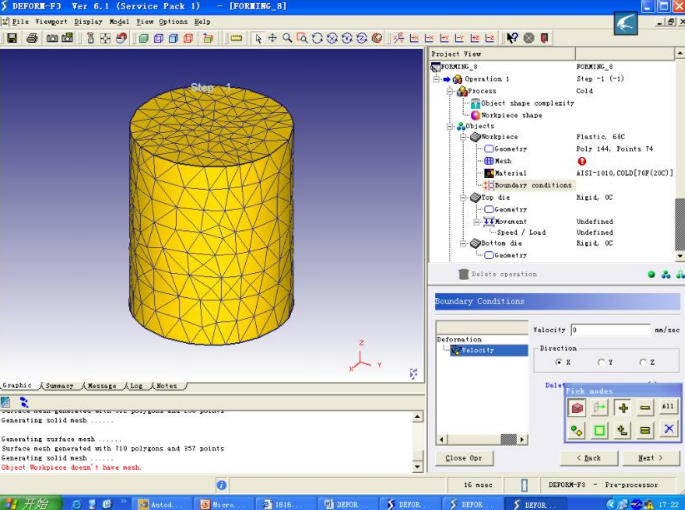Viewport: 685px width, 510px height.
Task: Select the red wireframe cube display mode
Action: 188,38
